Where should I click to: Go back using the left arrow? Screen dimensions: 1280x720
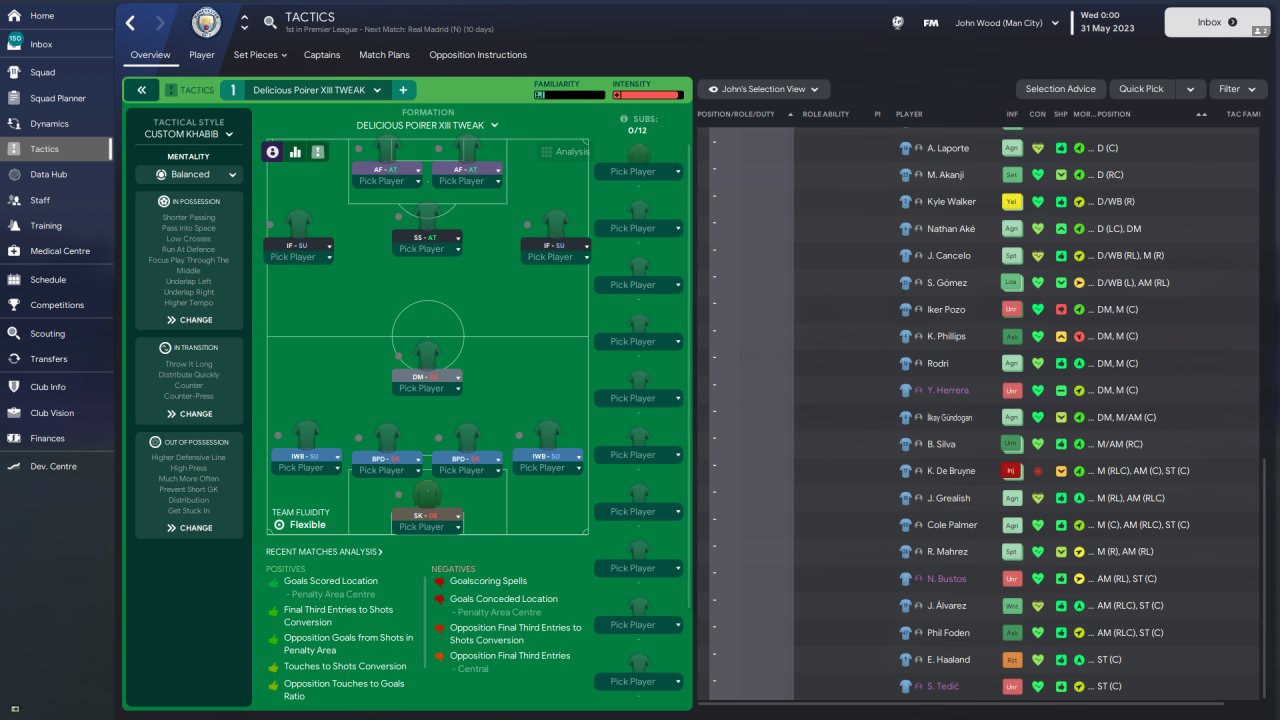tap(131, 22)
